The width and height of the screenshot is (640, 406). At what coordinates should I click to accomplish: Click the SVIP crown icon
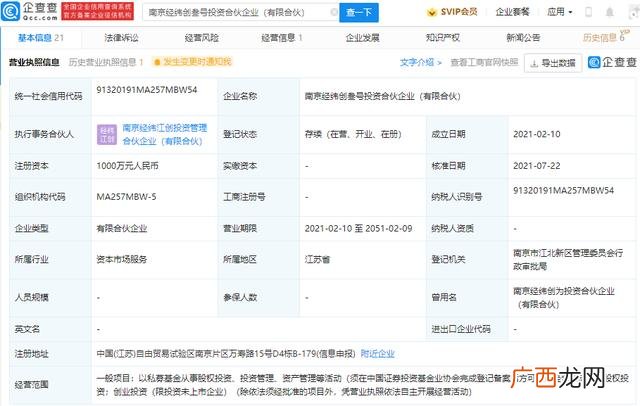(431, 12)
